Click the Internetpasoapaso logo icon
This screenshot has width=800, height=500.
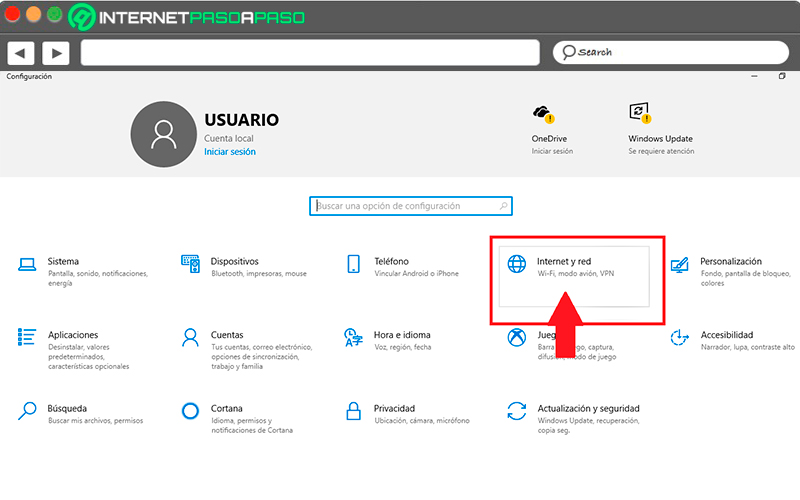pyautogui.click(x=82, y=17)
